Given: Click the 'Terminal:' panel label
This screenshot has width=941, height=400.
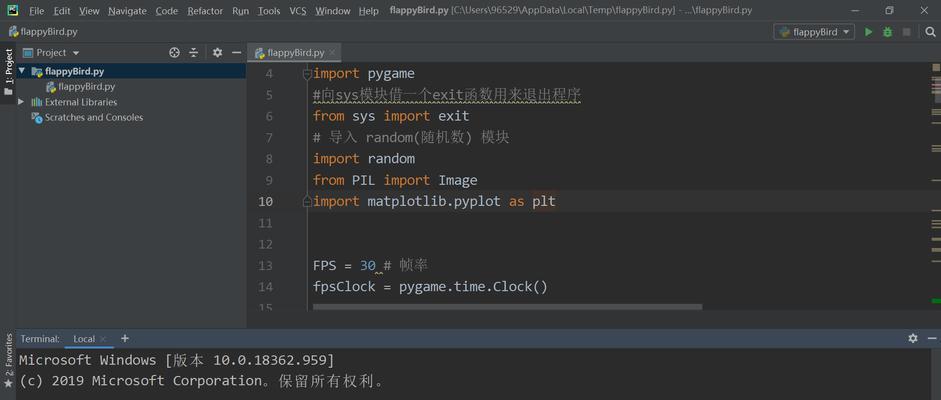Looking at the screenshot, I should (x=40, y=339).
